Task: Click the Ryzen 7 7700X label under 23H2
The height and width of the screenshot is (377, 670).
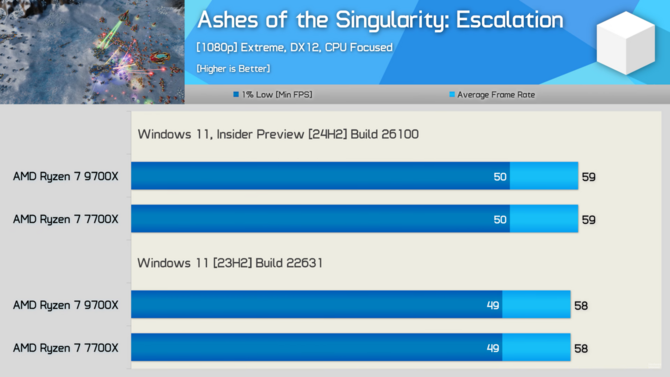Action: point(65,348)
